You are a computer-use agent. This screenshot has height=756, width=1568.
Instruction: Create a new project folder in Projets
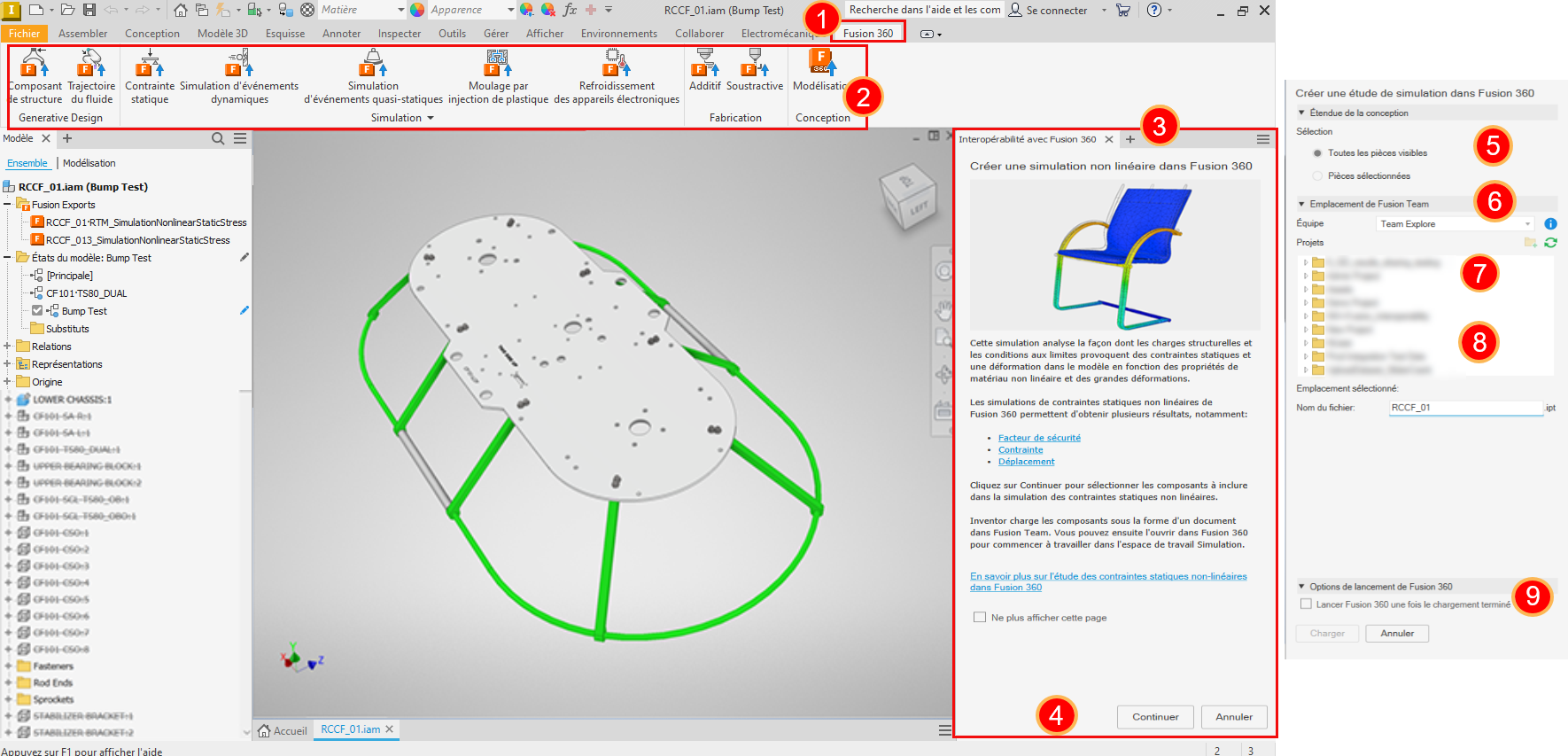(x=1530, y=242)
